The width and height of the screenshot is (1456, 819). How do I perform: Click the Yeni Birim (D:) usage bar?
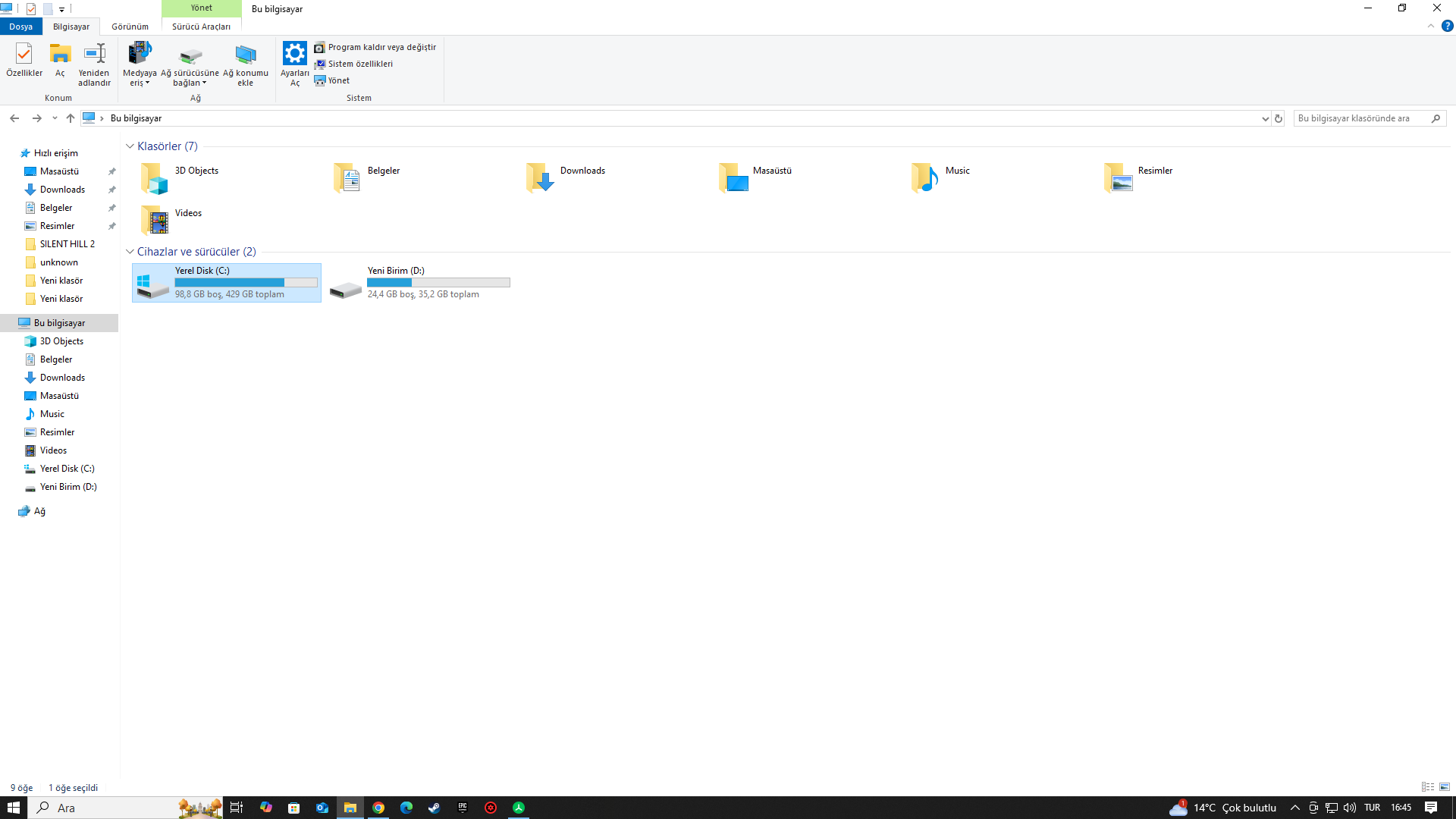(438, 282)
